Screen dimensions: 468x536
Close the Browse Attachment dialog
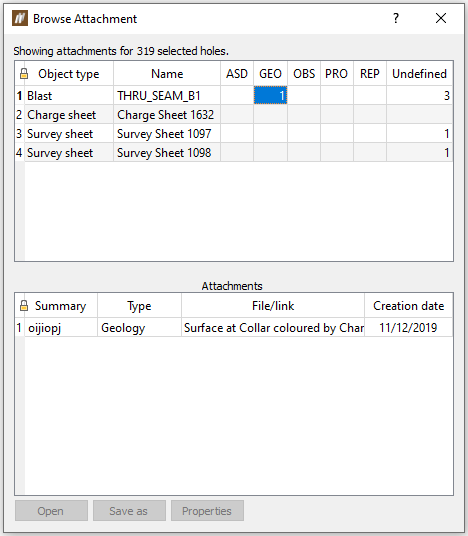(x=441, y=18)
